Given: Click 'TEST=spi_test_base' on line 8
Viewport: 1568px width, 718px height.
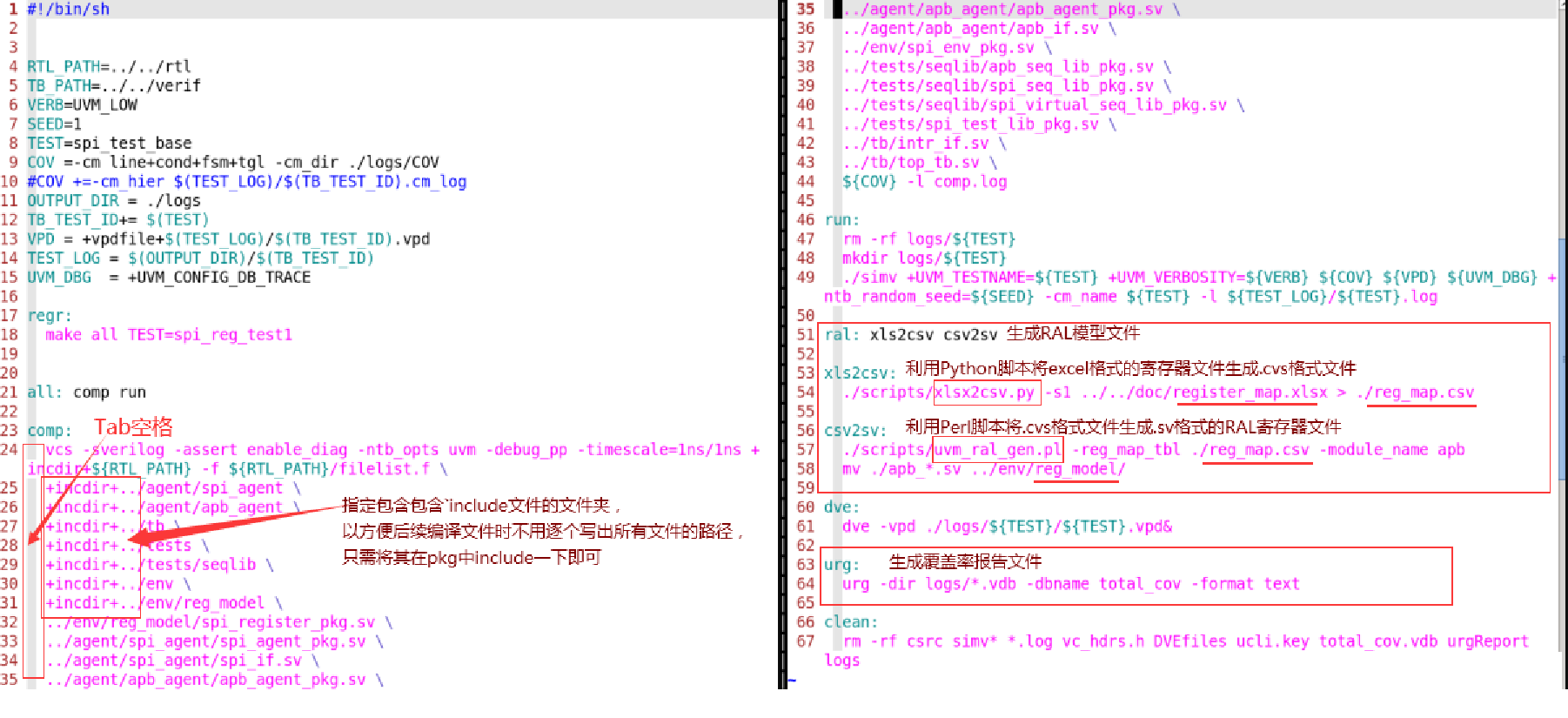Looking at the screenshot, I should click(x=109, y=143).
